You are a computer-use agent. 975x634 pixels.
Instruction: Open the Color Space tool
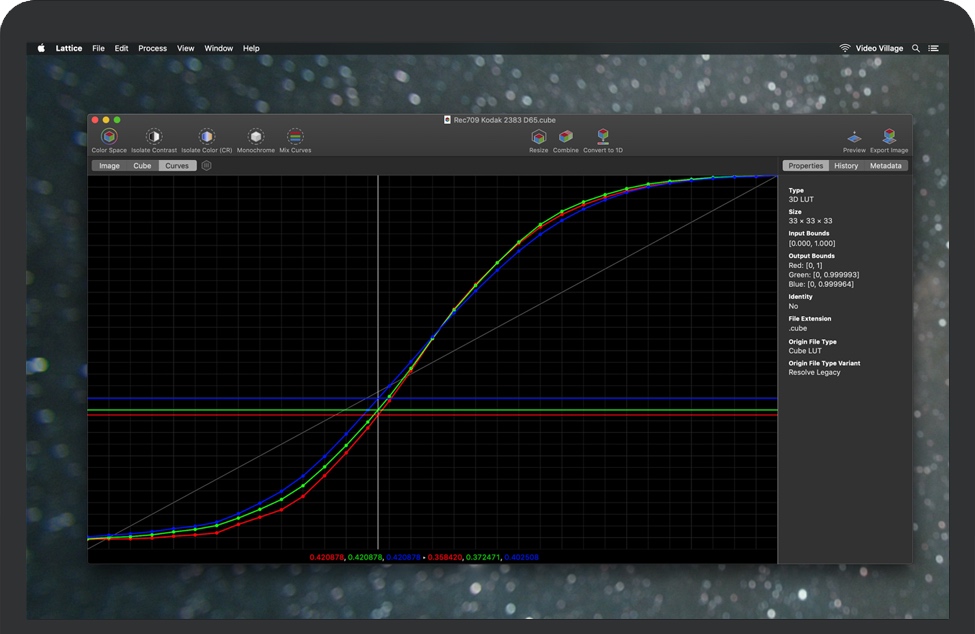[109, 137]
